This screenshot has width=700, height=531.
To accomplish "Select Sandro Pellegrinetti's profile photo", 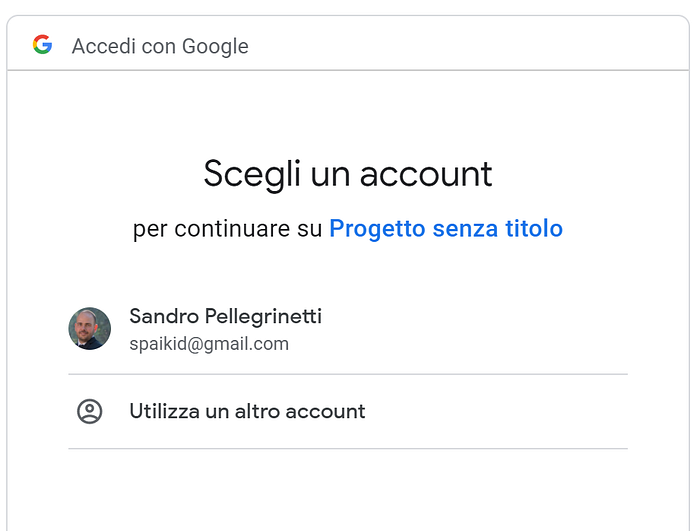I will pyautogui.click(x=90, y=328).
